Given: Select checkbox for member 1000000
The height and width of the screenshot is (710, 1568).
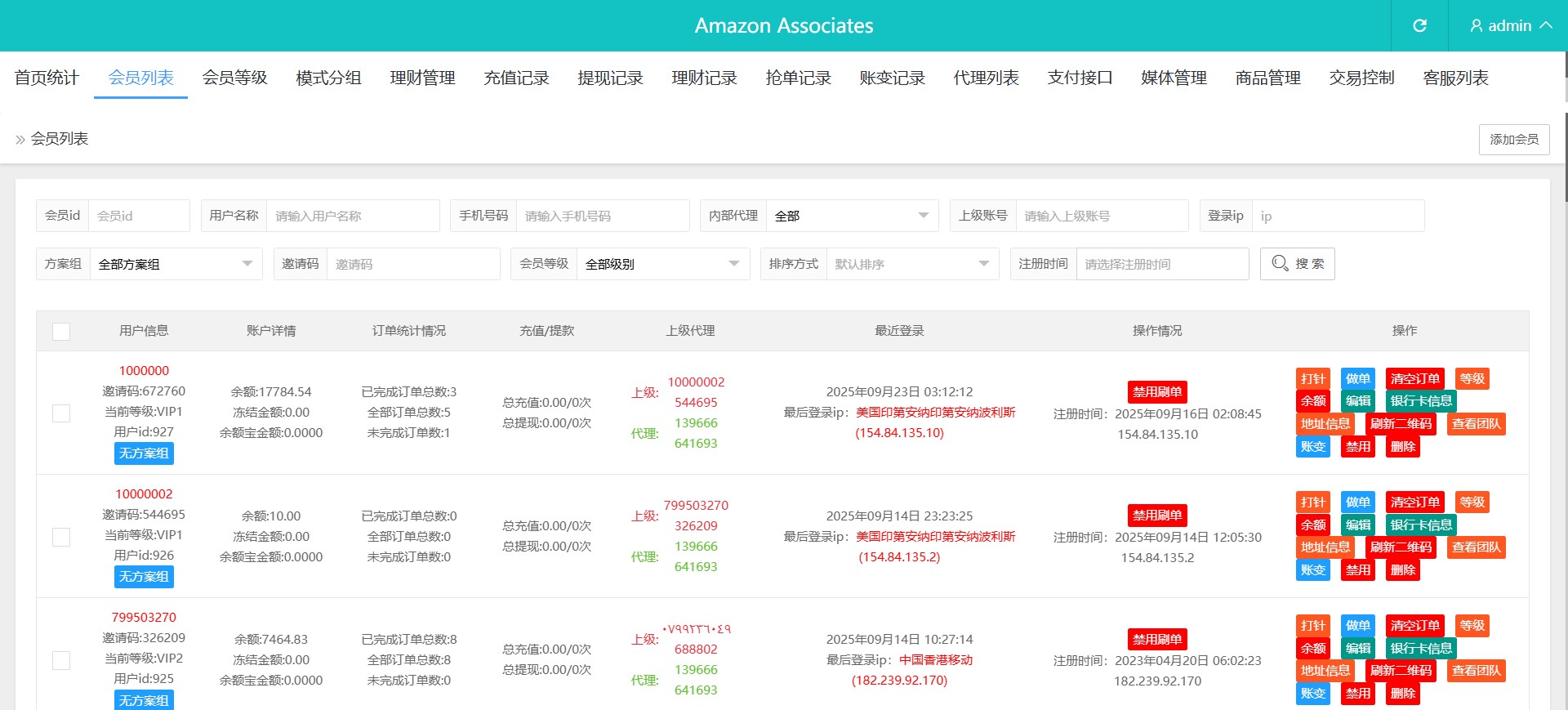Looking at the screenshot, I should point(61,413).
